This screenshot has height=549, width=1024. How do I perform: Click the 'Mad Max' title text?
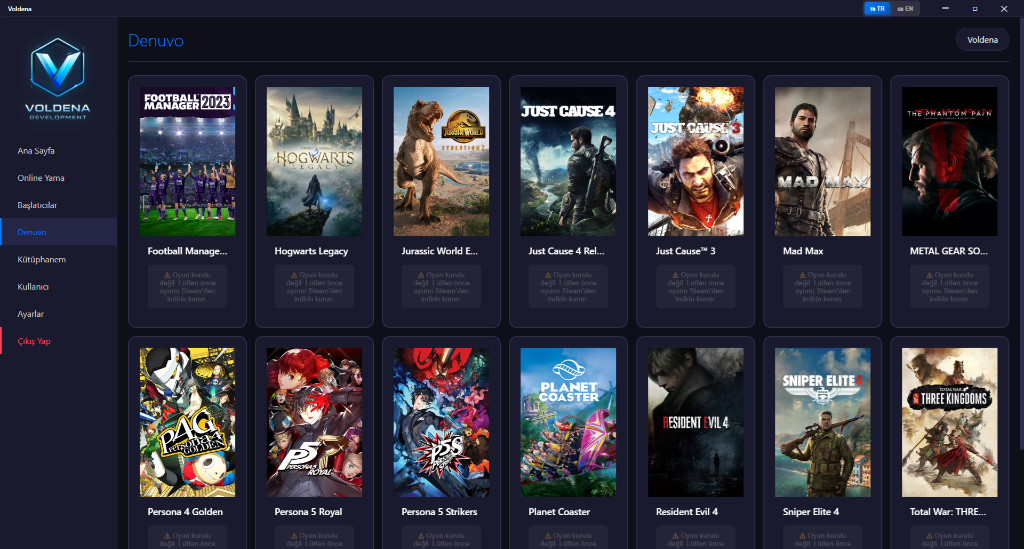[x=803, y=251]
